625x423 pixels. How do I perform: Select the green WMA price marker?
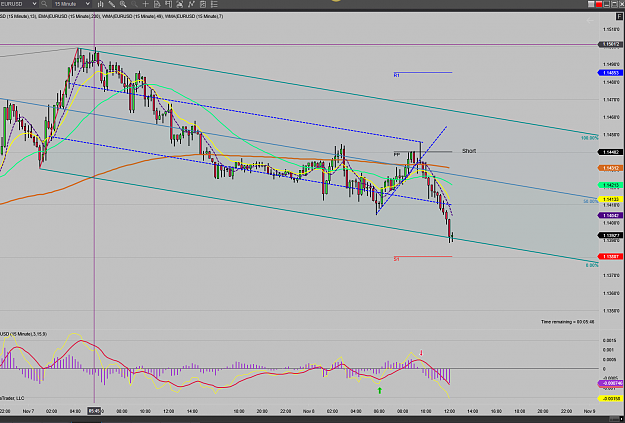click(610, 185)
